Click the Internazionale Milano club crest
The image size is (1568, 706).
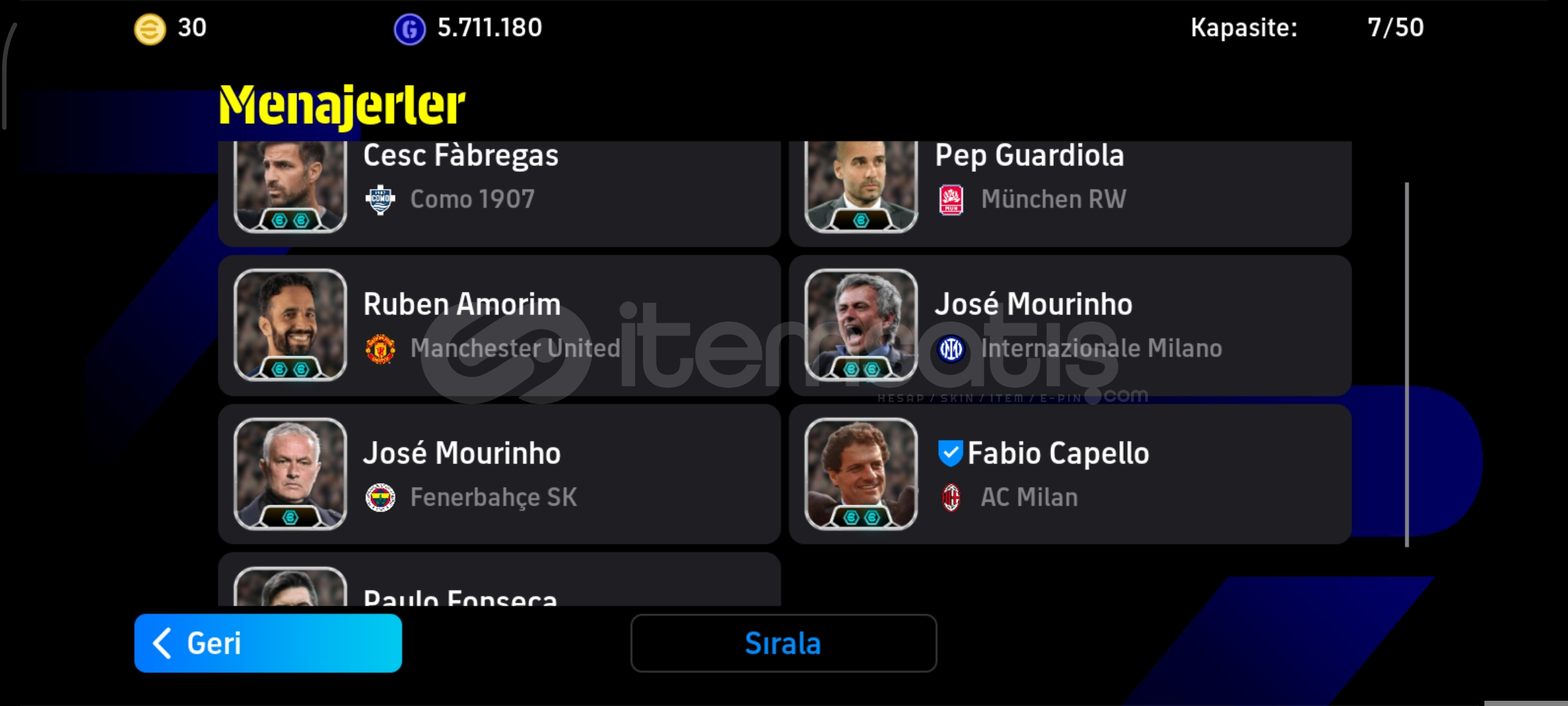(x=951, y=348)
